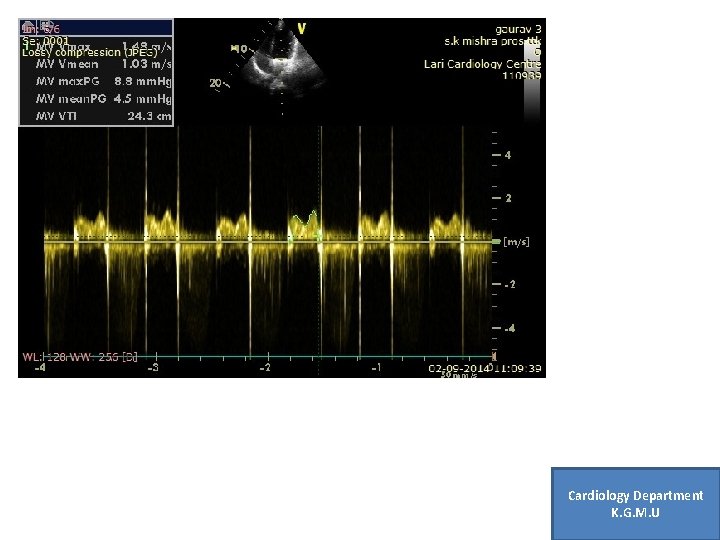The height and width of the screenshot is (540, 720).
Task: Click the velocity scale value 2
Action: click(x=508, y=198)
